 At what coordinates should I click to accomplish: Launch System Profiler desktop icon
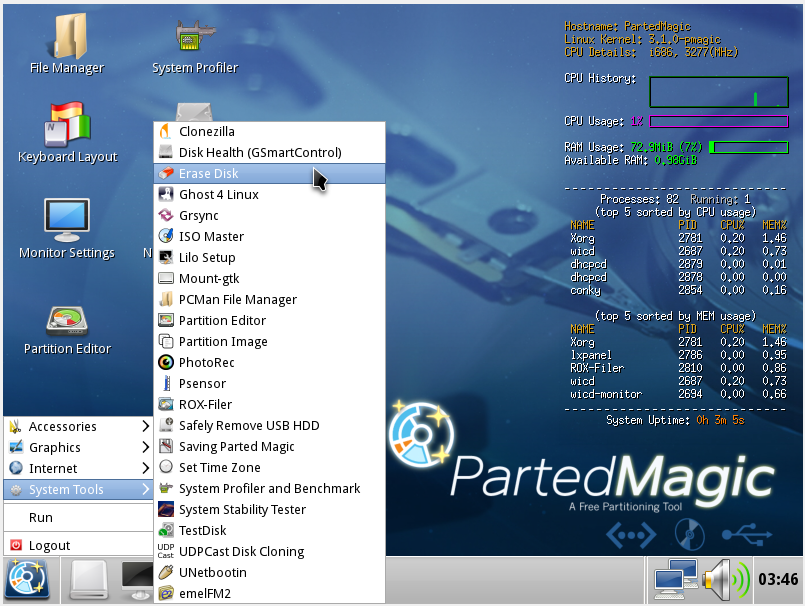pyautogui.click(x=195, y=46)
